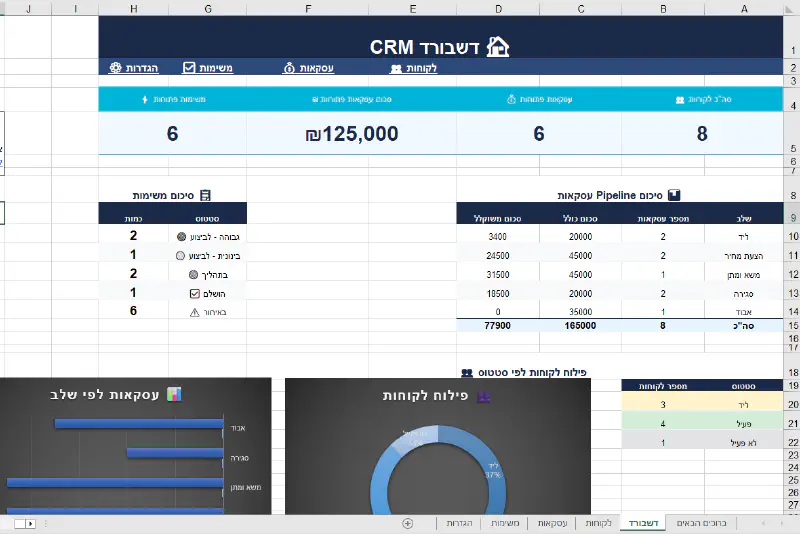This screenshot has height=534, width=800.
Task: Add a new sheet with the plus button
Action: [408, 523]
